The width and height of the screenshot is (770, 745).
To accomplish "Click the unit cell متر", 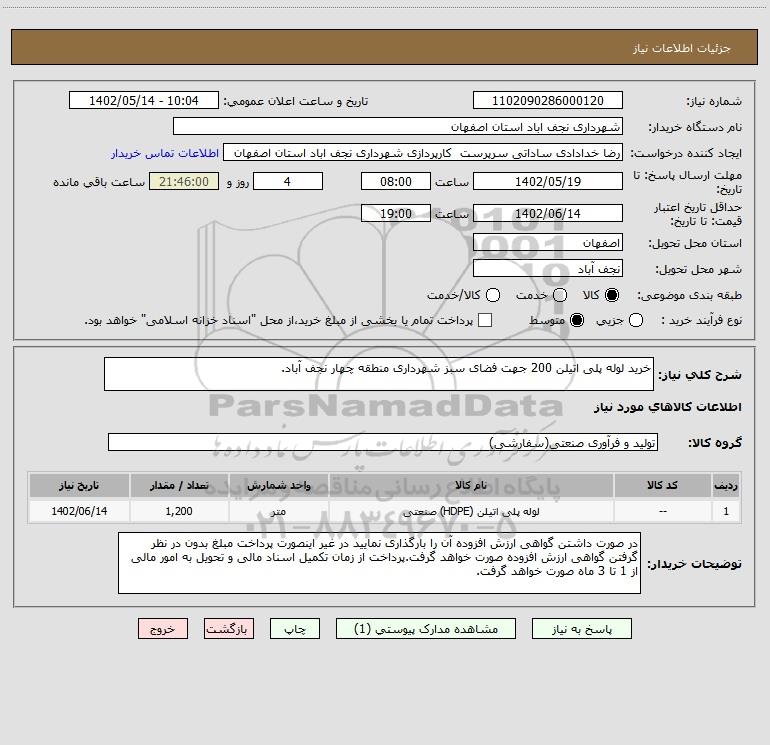I will [x=278, y=511].
